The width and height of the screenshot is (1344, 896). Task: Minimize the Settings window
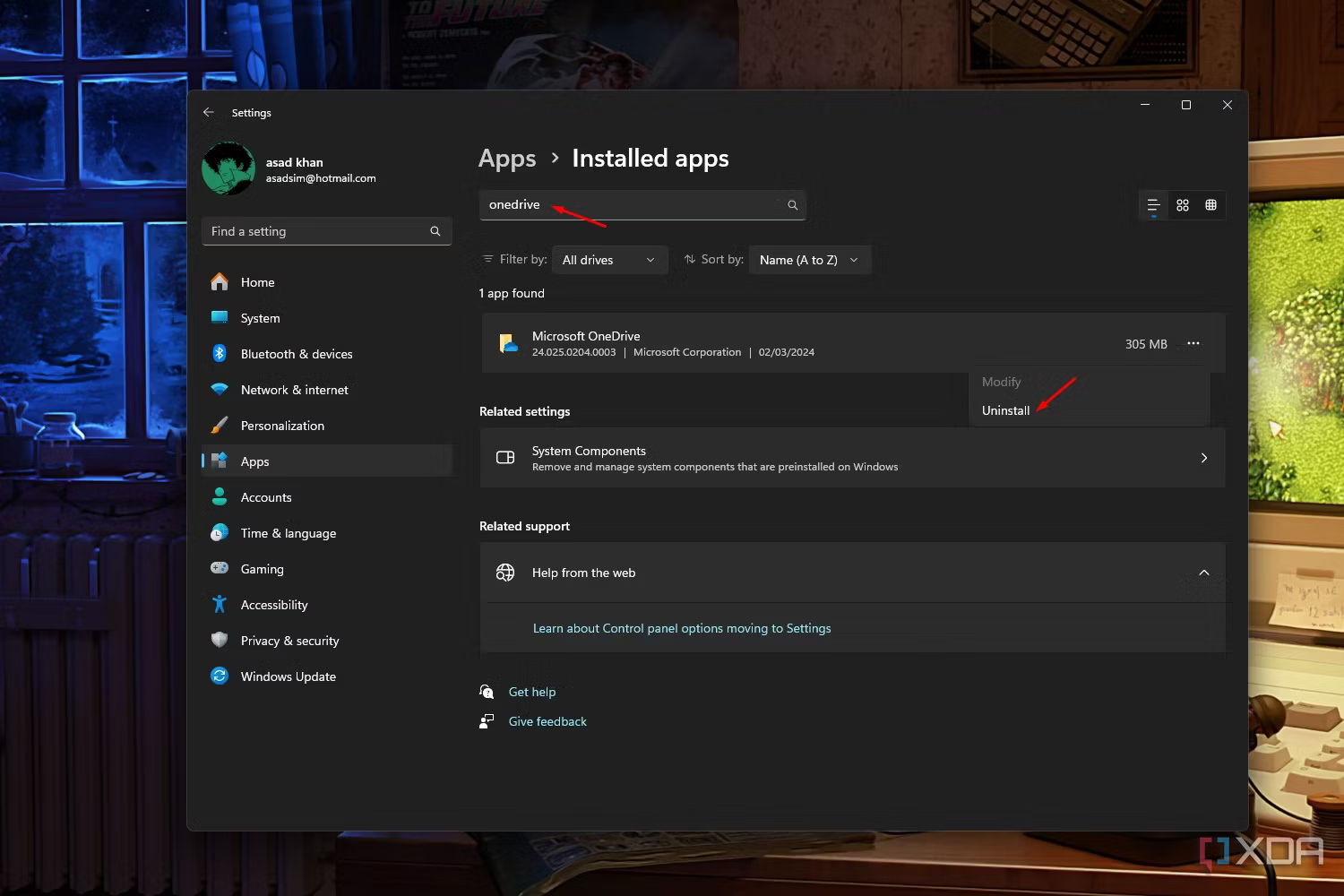coord(1145,105)
